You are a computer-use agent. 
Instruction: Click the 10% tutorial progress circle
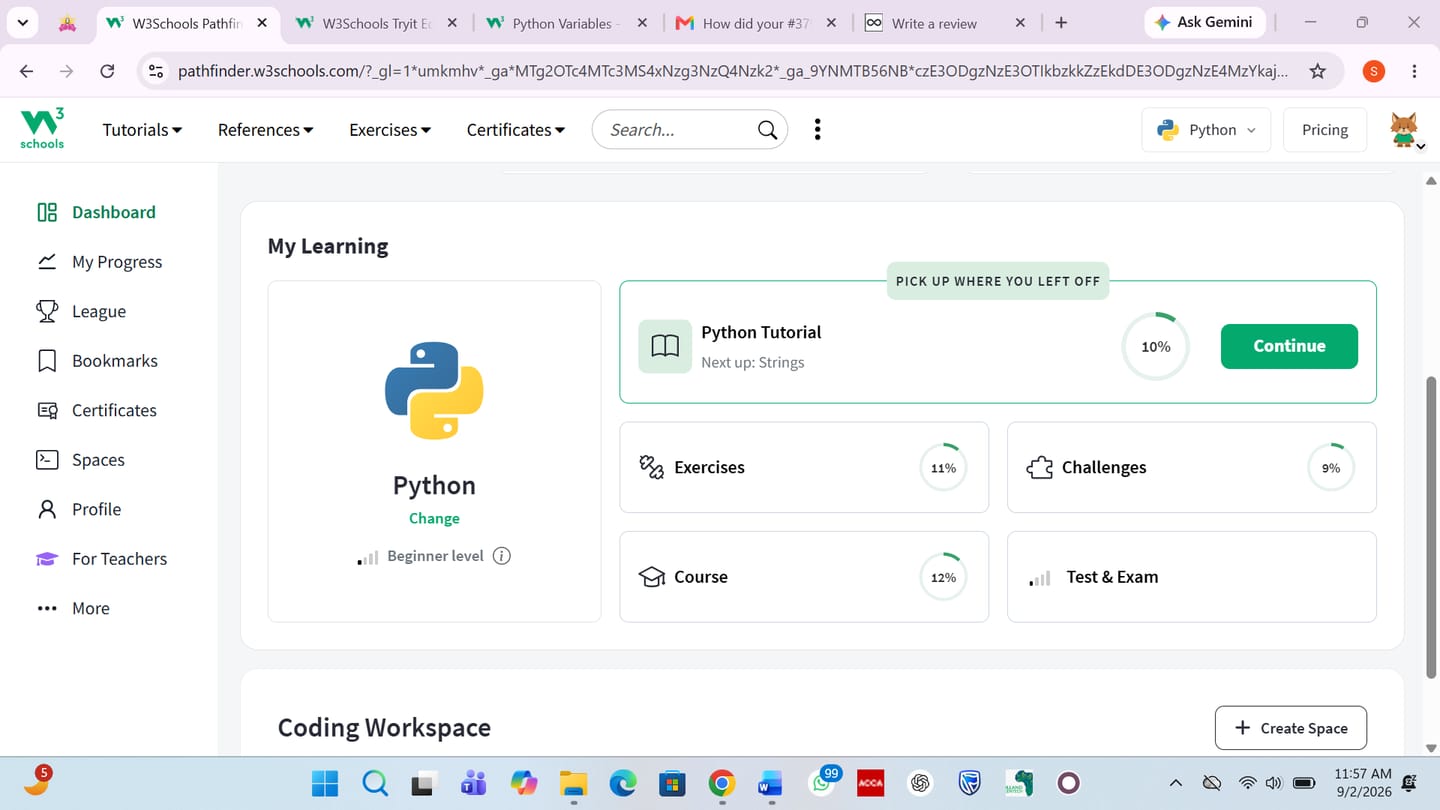[1156, 346]
